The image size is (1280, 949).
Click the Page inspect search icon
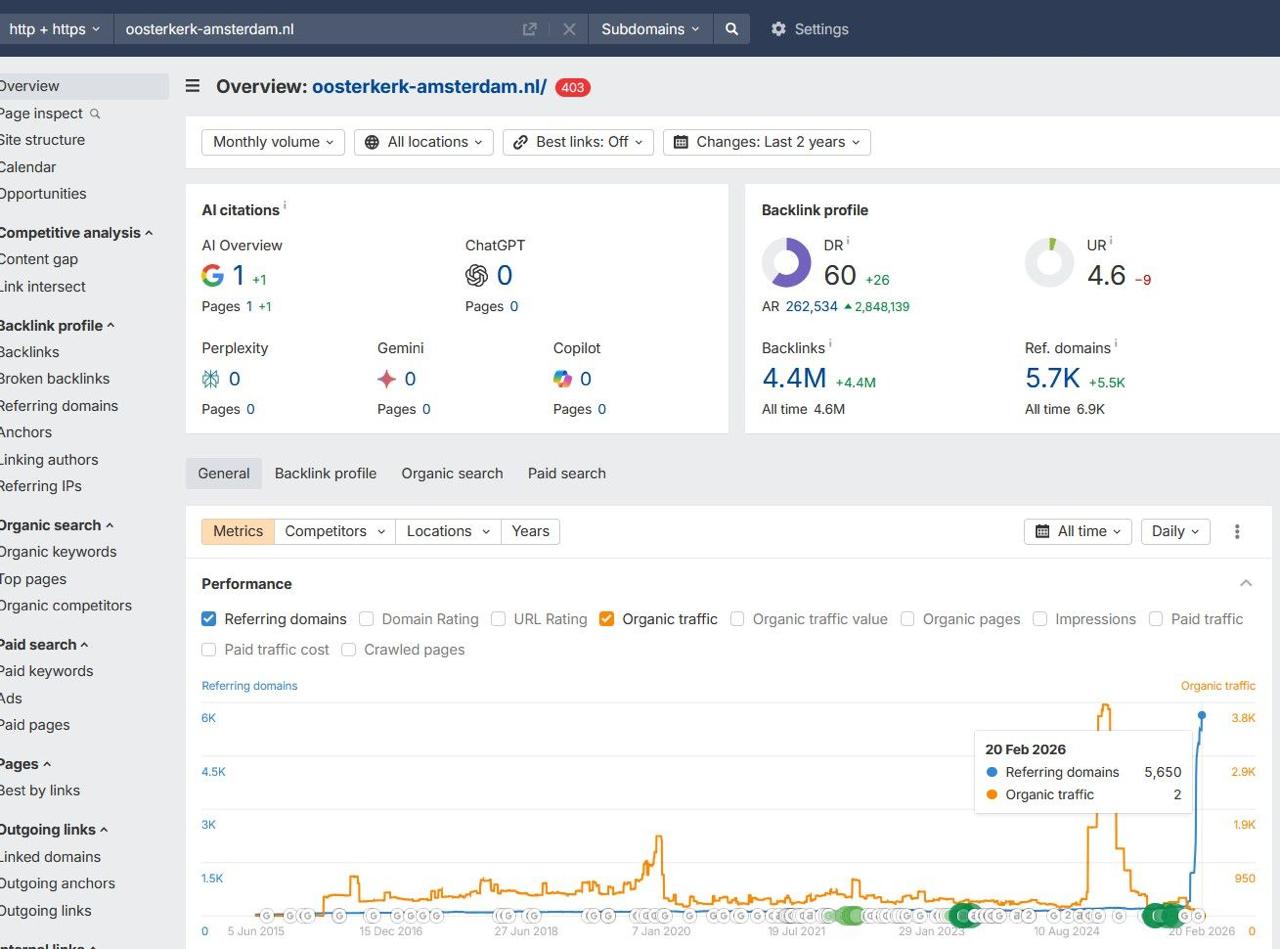point(95,114)
